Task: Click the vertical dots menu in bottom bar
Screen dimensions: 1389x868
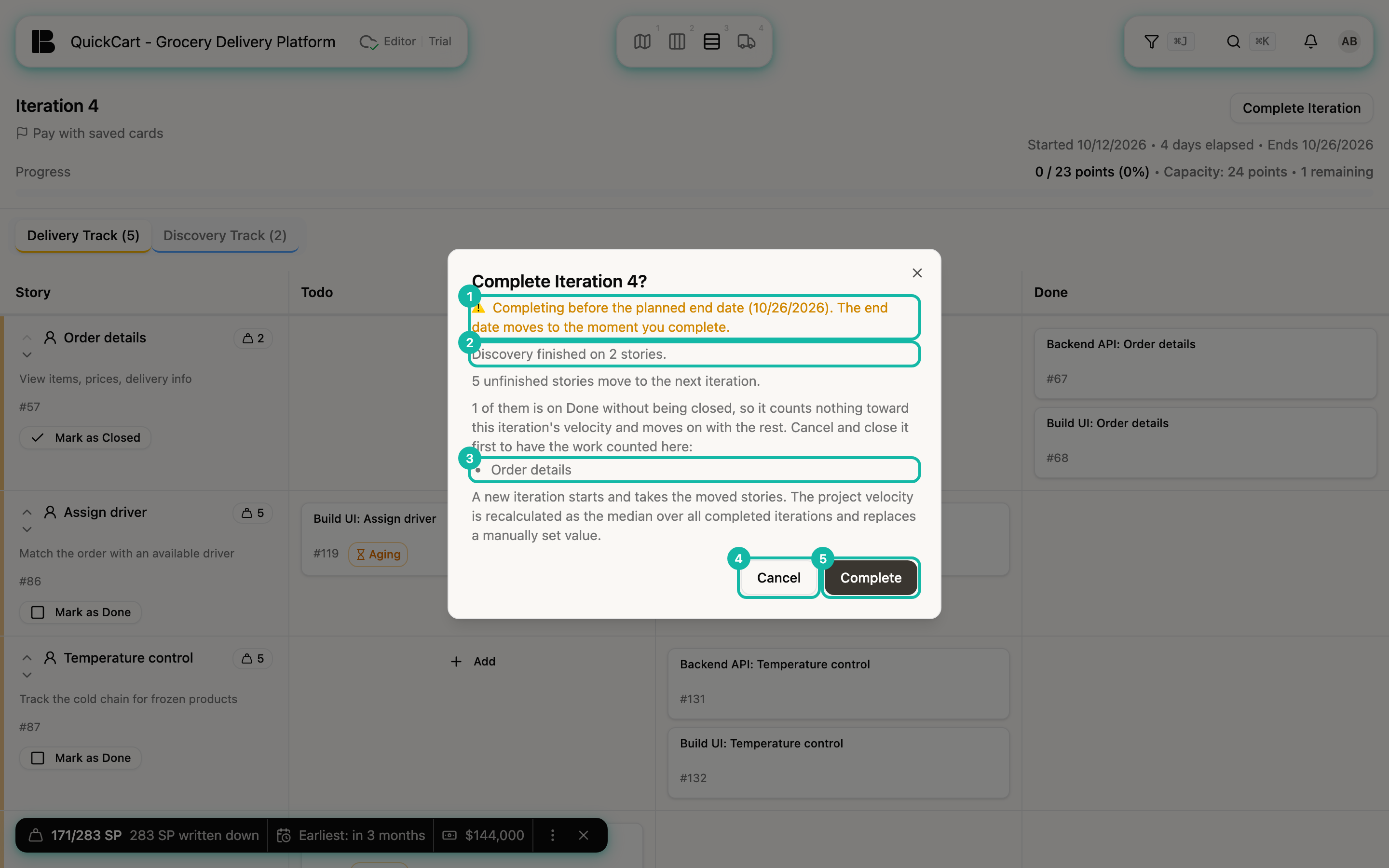Action: [553, 835]
